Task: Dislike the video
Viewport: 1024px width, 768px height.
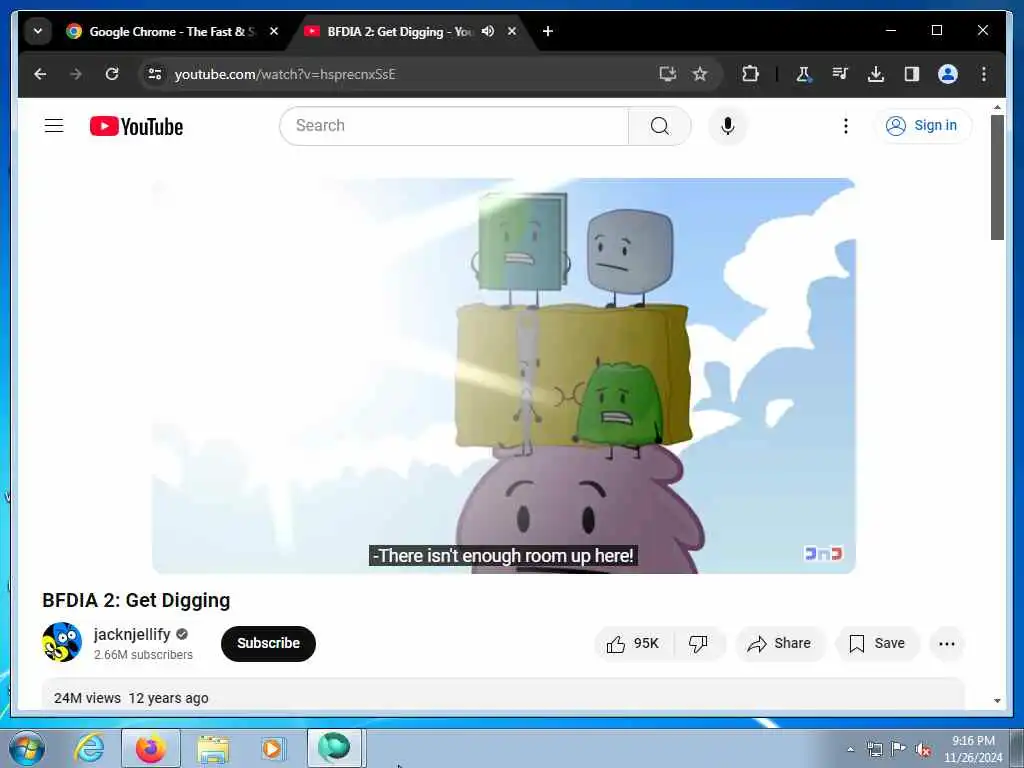Action: coord(699,644)
